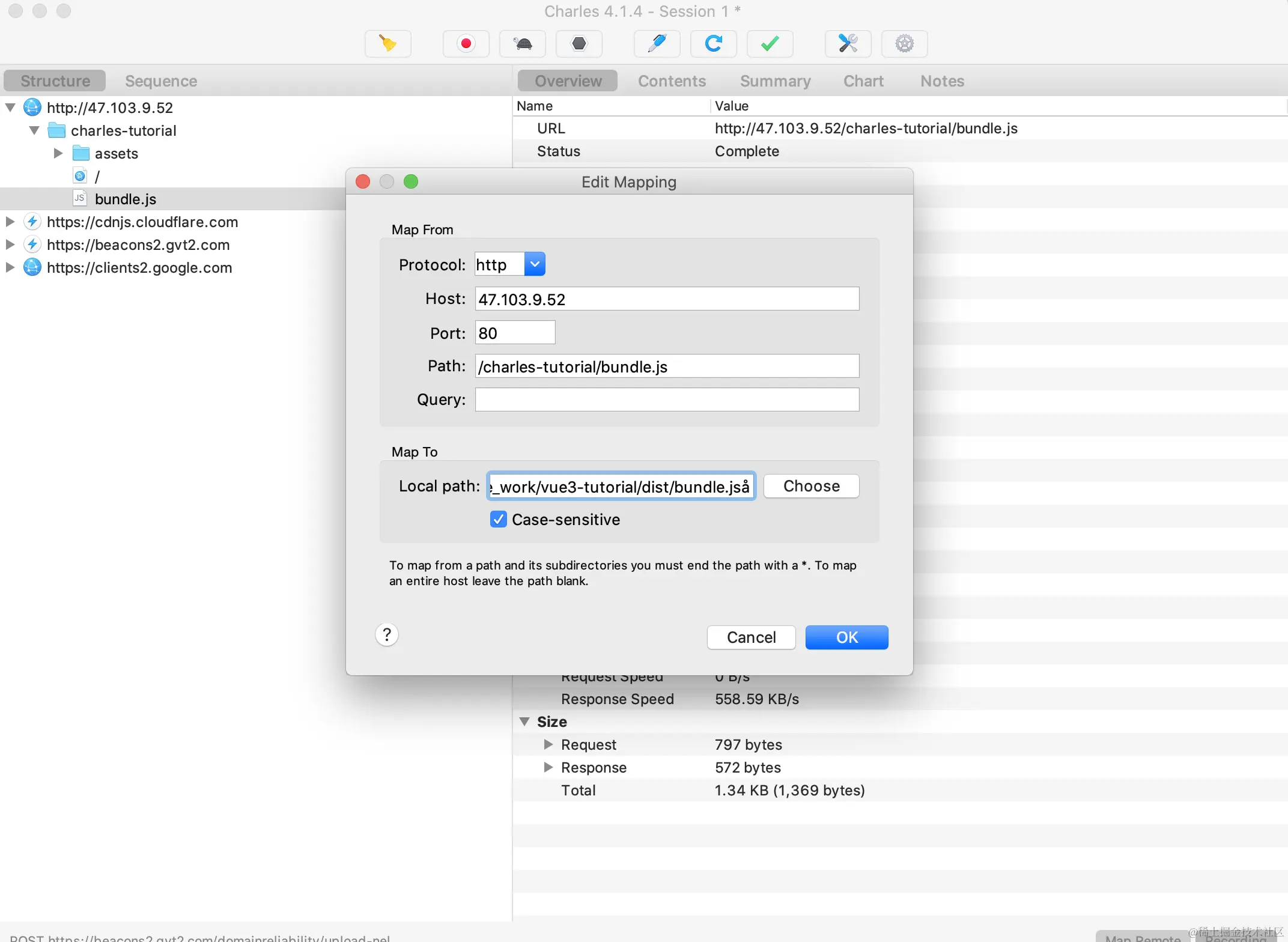Open the wrench and screwdriver tools icon
Screen dimensions: 1288x942
pos(848,44)
